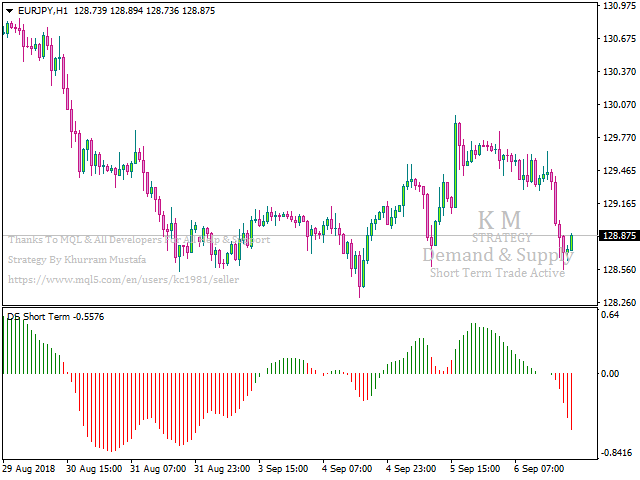Image resolution: width=640 pixels, height=480 pixels.
Task: Select the Thanks To MQL credits line
Action: point(138,240)
